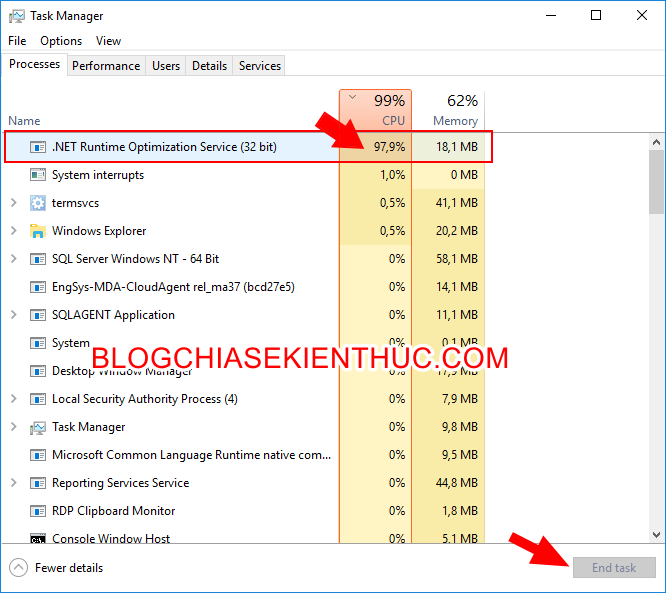Select the SQLAGENT Application name
This screenshot has width=666, height=593.
[113, 315]
